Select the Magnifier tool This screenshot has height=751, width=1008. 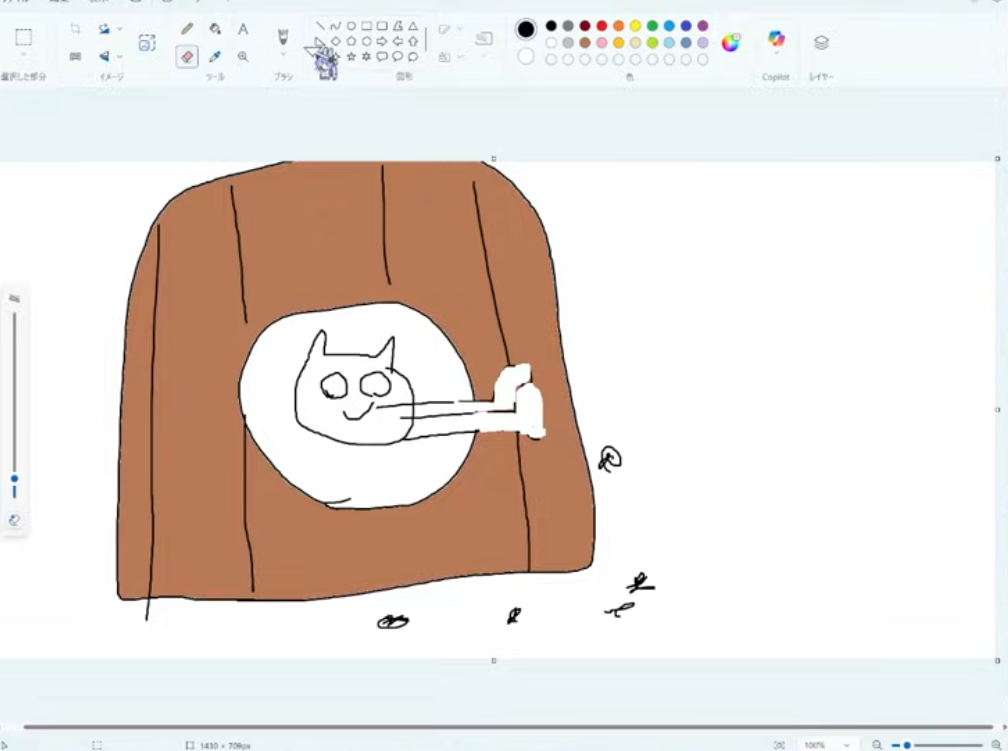(243, 57)
